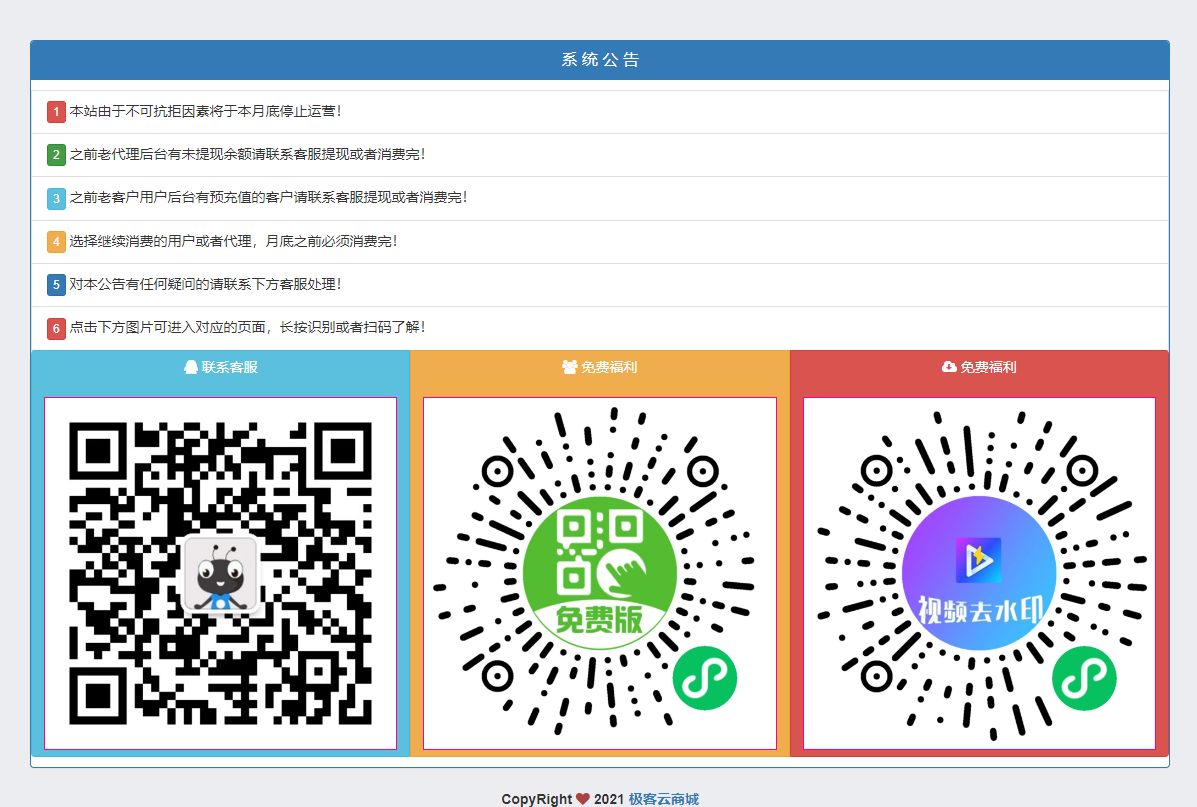
Task: Open the 视频去水印 mini-program code image
Action: [979, 573]
